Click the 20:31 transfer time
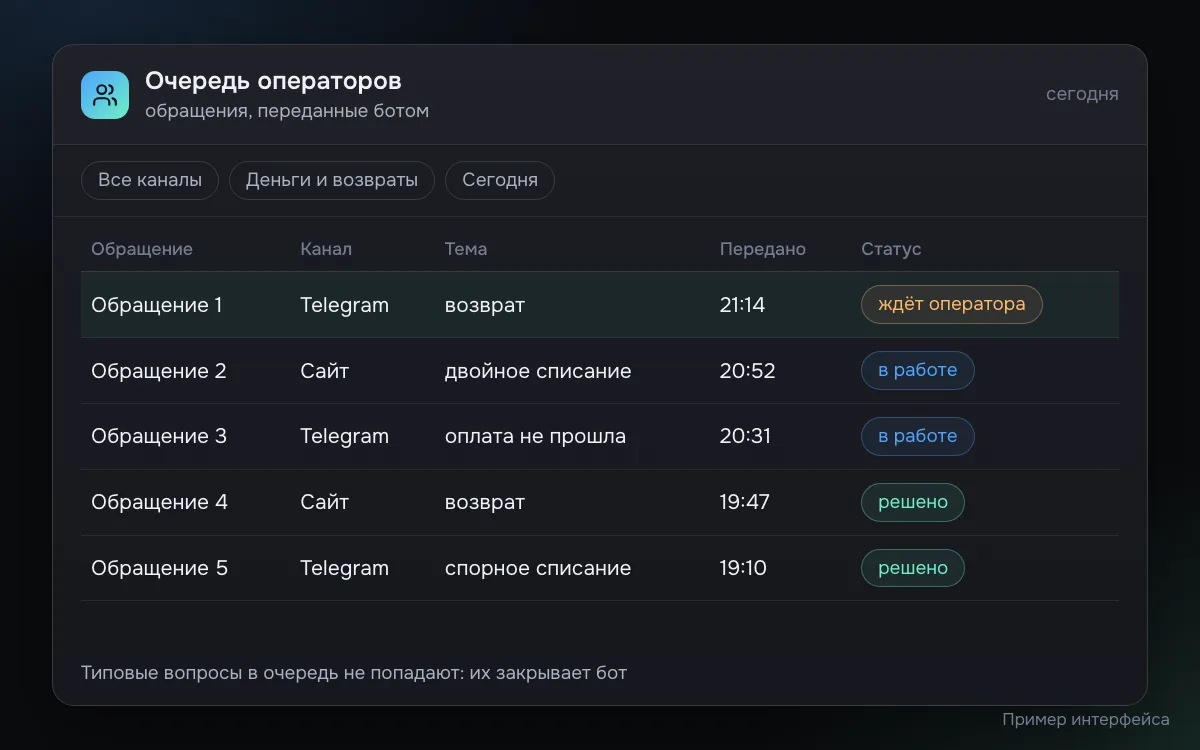Image resolution: width=1200 pixels, height=750 pixels. (x=746, y=437)
